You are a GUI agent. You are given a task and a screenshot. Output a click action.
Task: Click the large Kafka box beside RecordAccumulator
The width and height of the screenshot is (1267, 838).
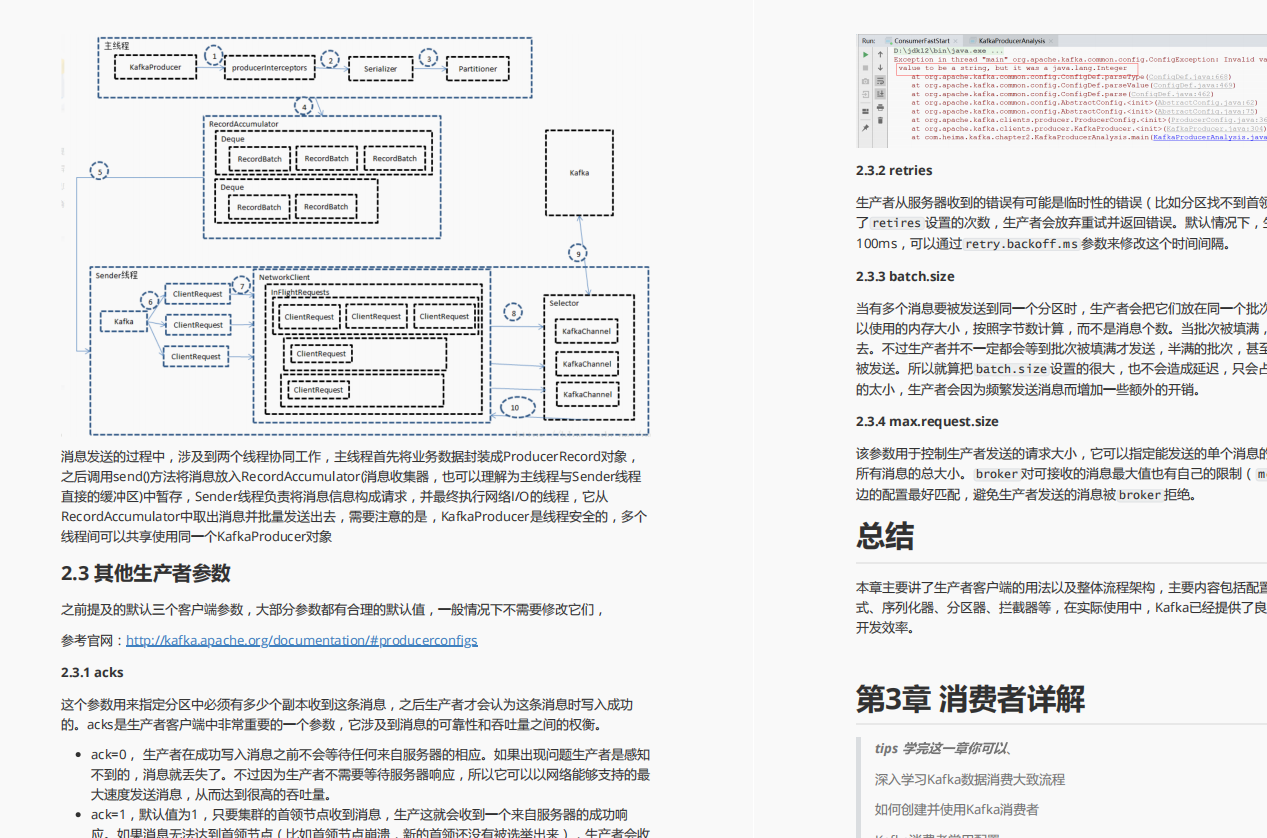[x=579, y=172]
